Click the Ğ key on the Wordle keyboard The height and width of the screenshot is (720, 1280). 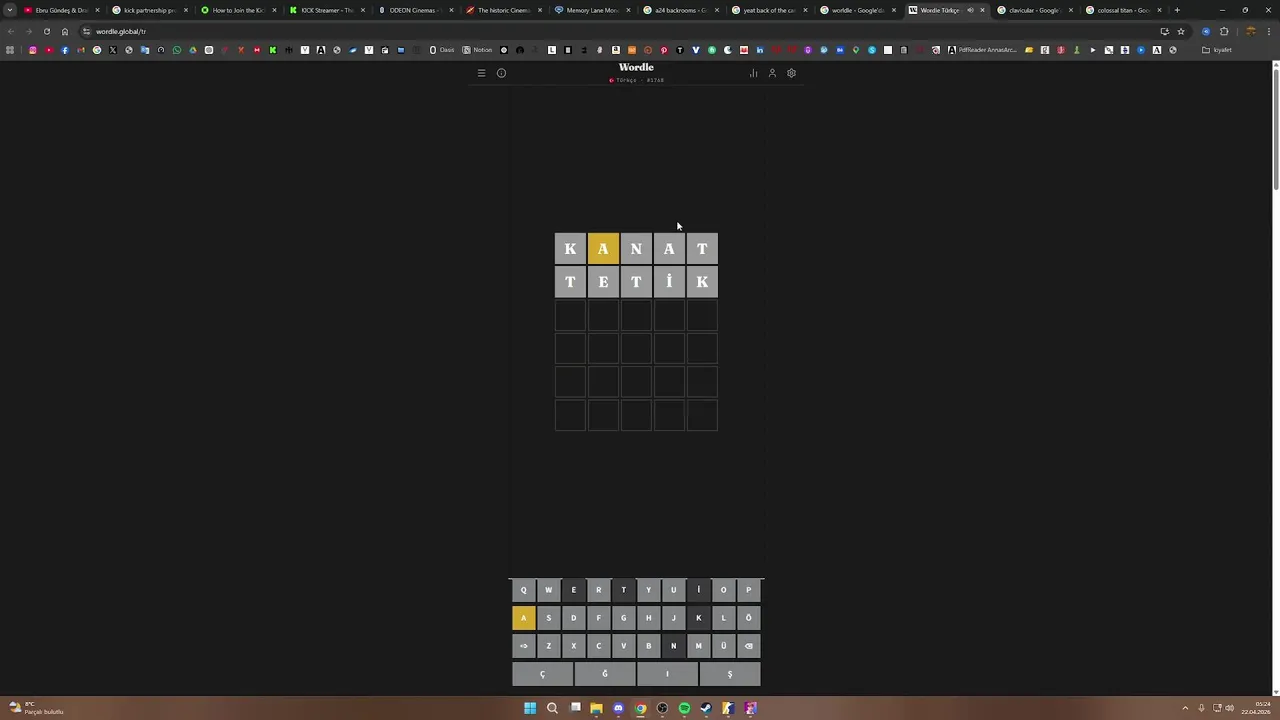tap(605, 674)
